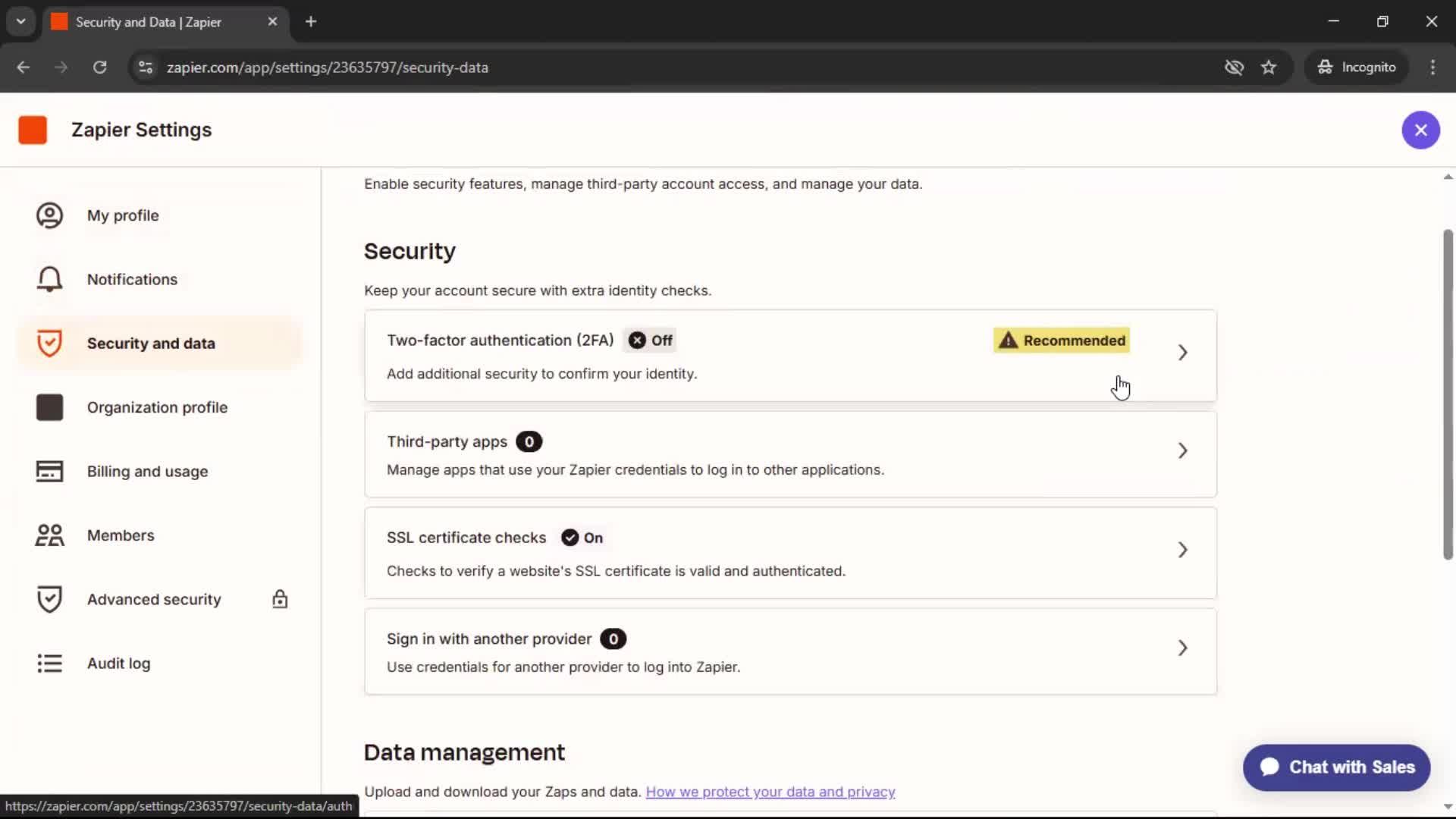Reload the page with refresh icon

coord(99,67)
